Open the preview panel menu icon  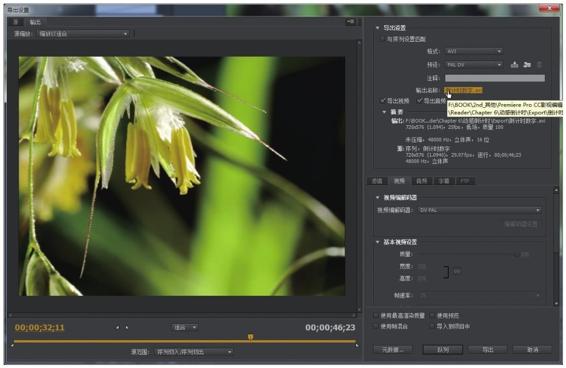point(351,22)
